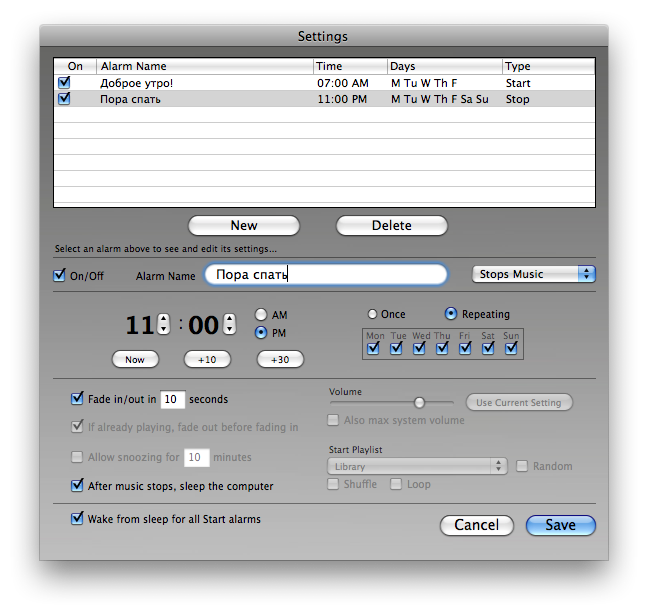Viewport: 648px width, 615px height.
Task: Uncheck the Sat day checkbox
Action: coord(487,348)
